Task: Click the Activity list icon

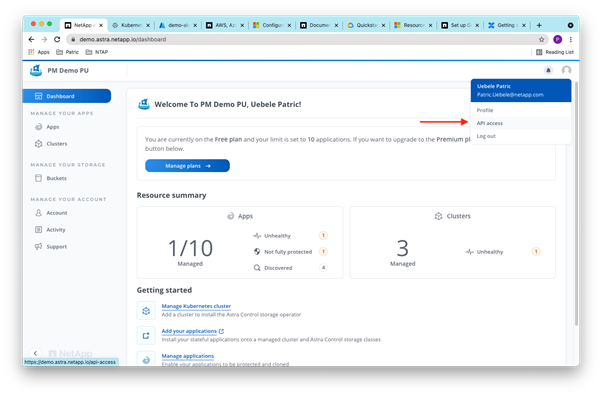Action: click(38, 230)
